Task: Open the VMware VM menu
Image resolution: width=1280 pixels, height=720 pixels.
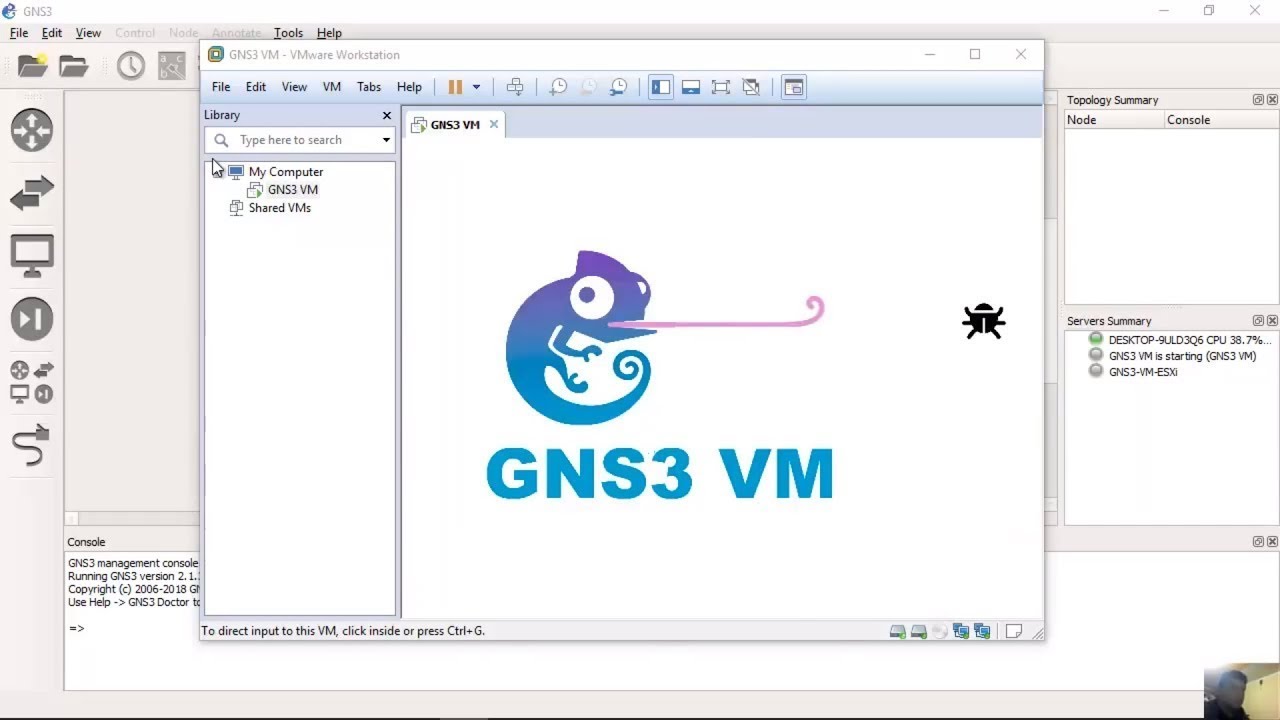Action: coord(332,87)
